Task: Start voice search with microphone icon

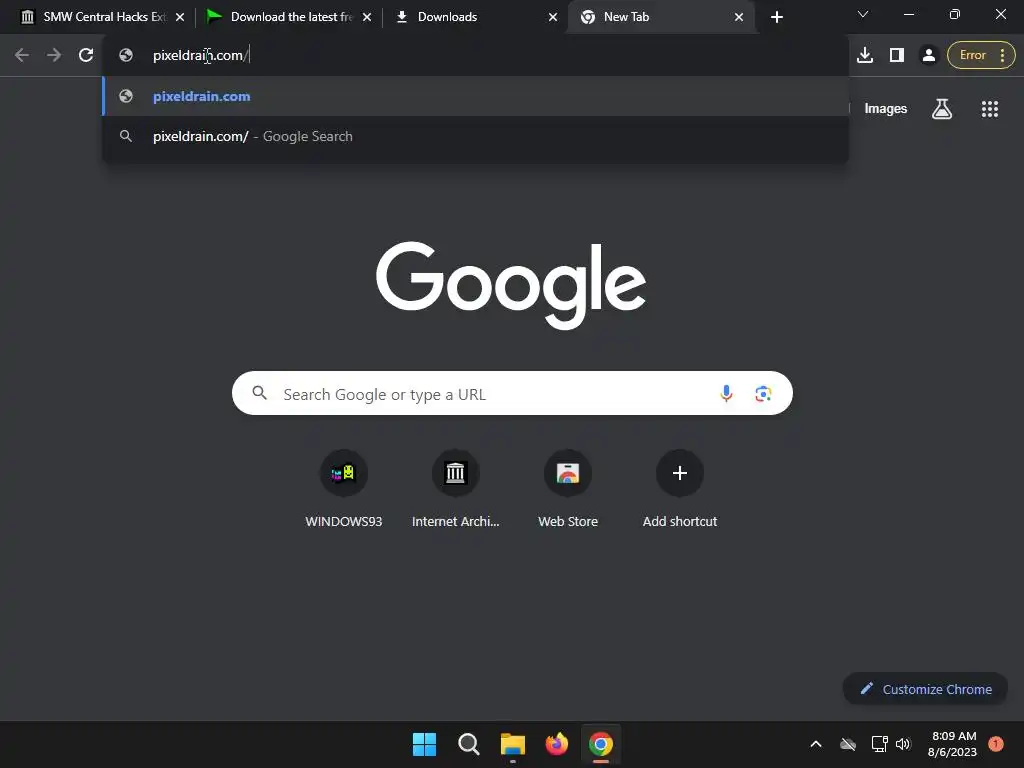Action: (726, 394)
